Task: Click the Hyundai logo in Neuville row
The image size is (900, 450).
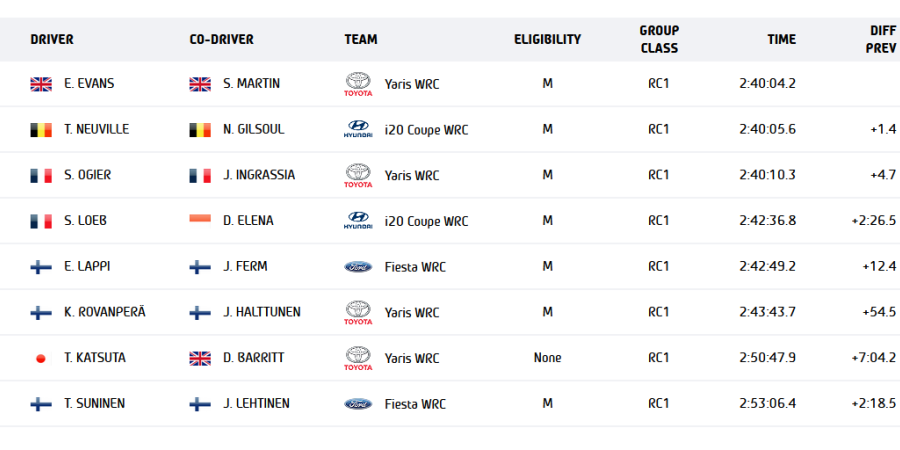Action: click(x=357, y=131)
